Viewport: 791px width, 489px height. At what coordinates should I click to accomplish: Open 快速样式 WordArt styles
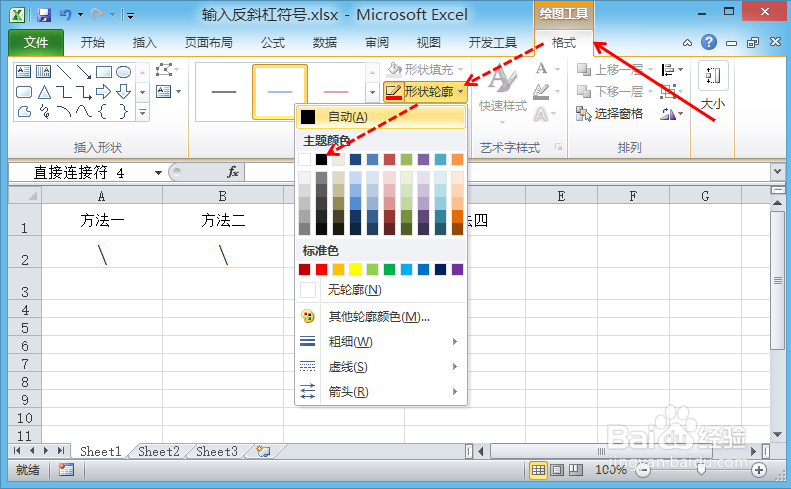pyautogui.click(x=502, y=92)
